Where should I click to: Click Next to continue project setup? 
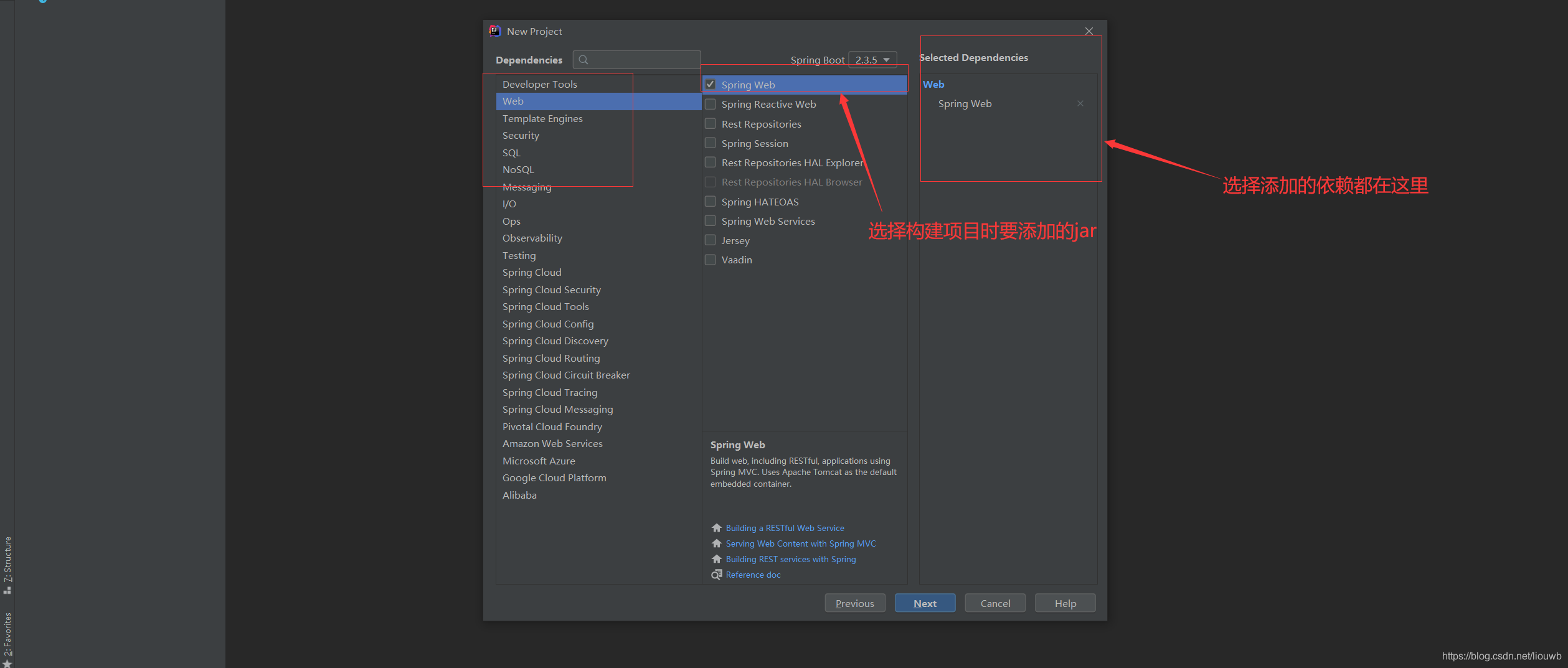925,603
